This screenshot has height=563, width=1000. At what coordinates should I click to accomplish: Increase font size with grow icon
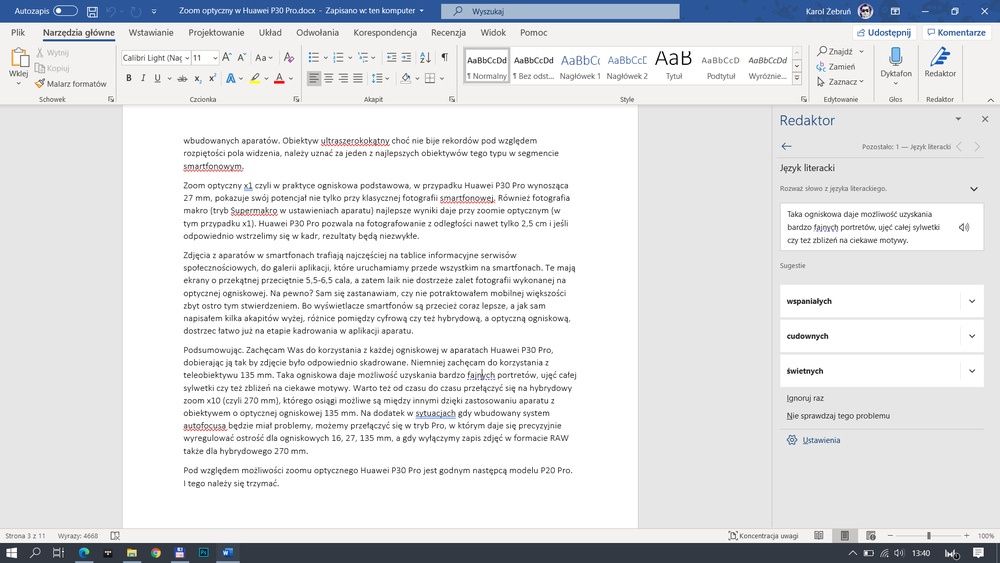[226, 57]
